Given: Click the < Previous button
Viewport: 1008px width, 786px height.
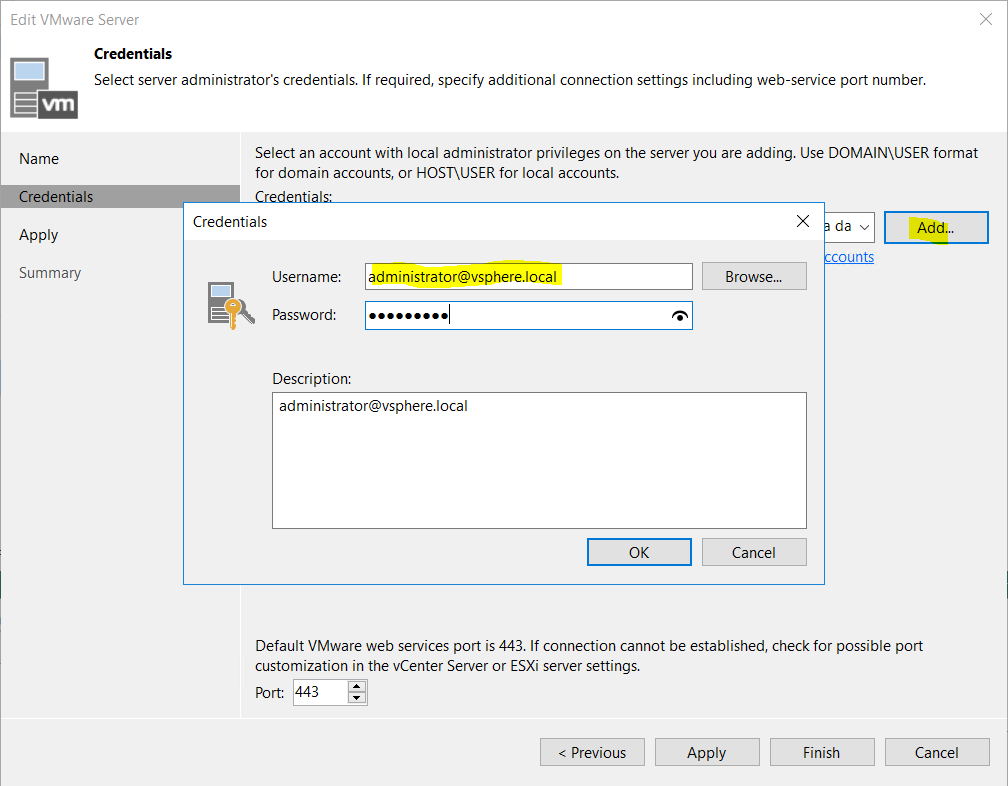Looking at the screenshot, I should [592, 752].
